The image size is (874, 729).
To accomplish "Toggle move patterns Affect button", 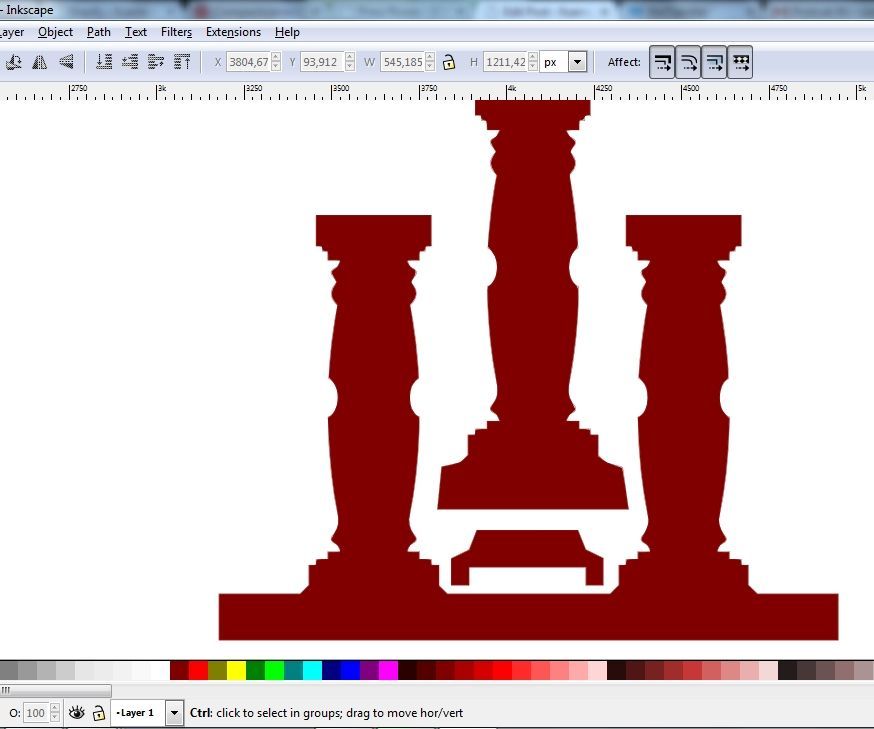I will click(x=740, y=62).
